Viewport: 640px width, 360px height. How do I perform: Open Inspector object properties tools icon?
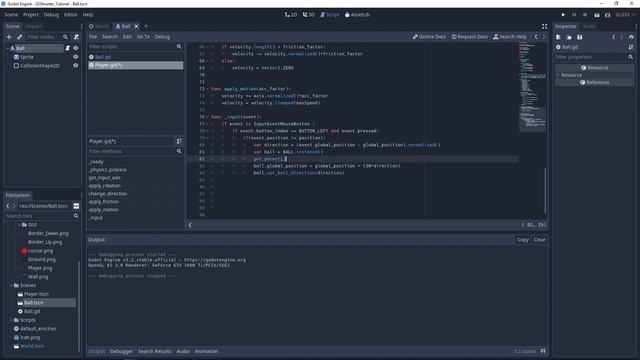pyautogui.click(x=631, y=47)
